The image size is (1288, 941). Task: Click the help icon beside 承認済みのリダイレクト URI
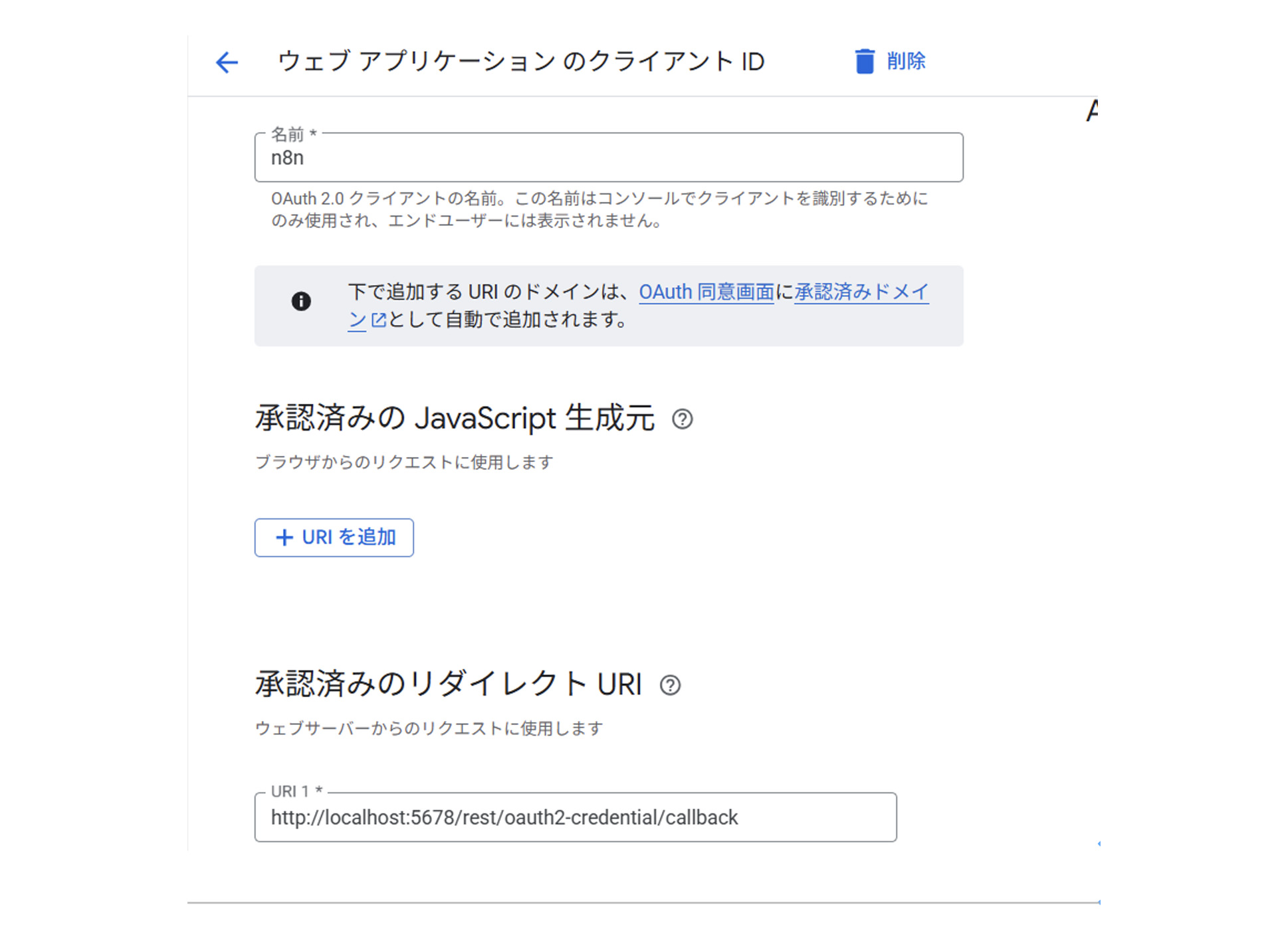click(x=671, y=685)
